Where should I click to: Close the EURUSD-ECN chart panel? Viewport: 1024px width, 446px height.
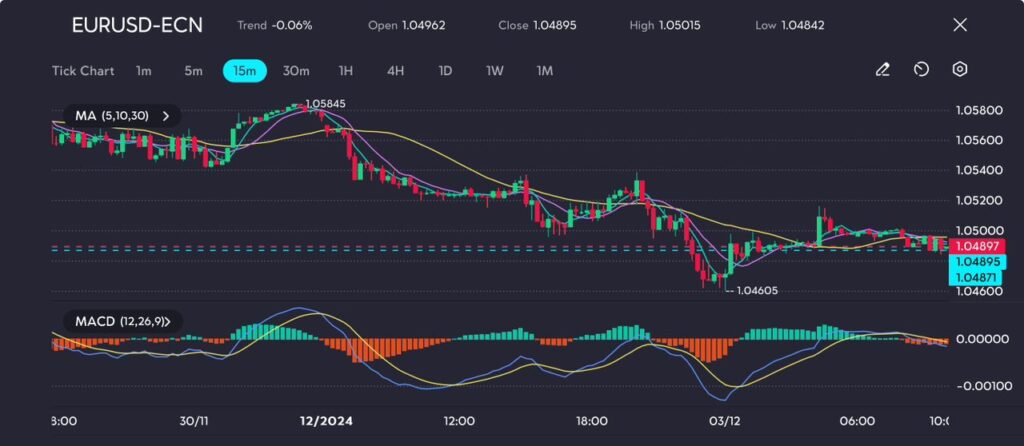coord(960,25)
